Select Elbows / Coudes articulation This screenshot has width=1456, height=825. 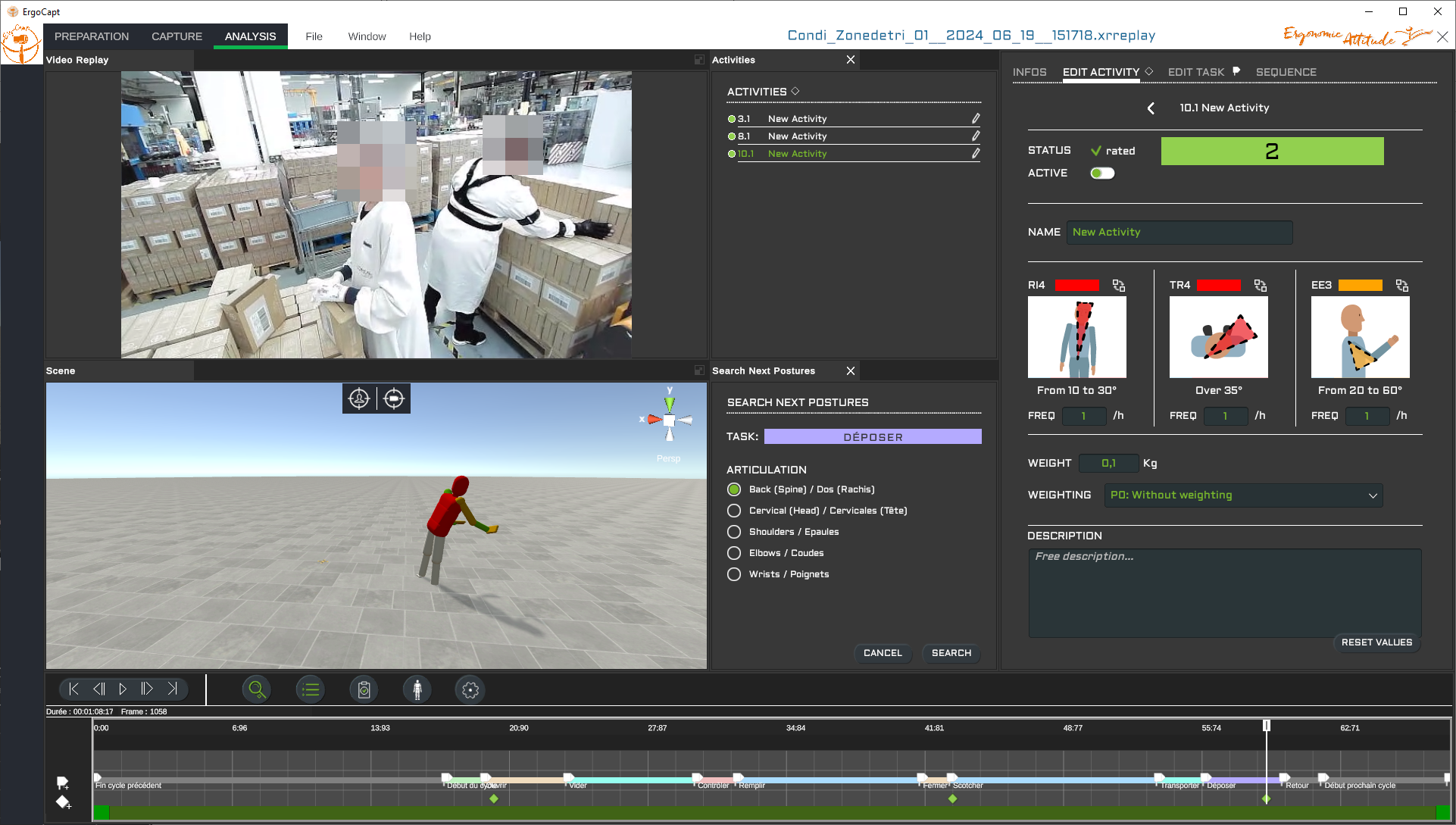click(x=734, y=553)
